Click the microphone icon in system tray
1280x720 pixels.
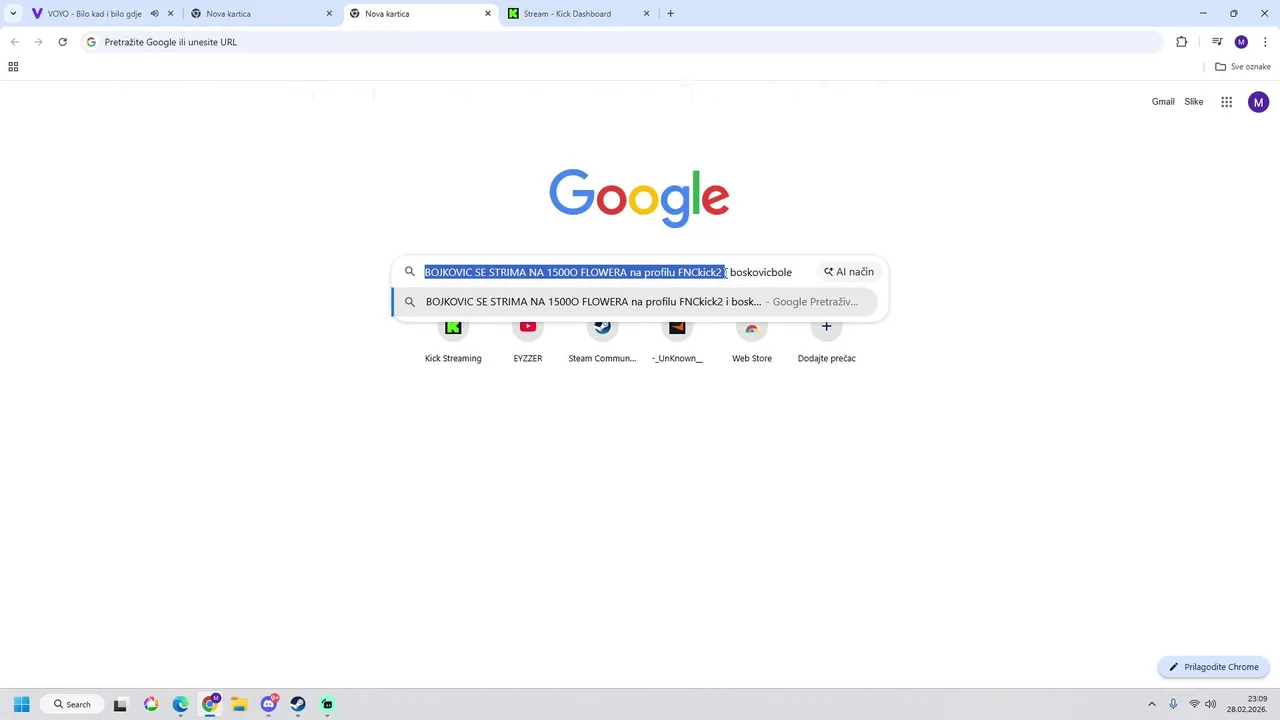point(1173,704)
